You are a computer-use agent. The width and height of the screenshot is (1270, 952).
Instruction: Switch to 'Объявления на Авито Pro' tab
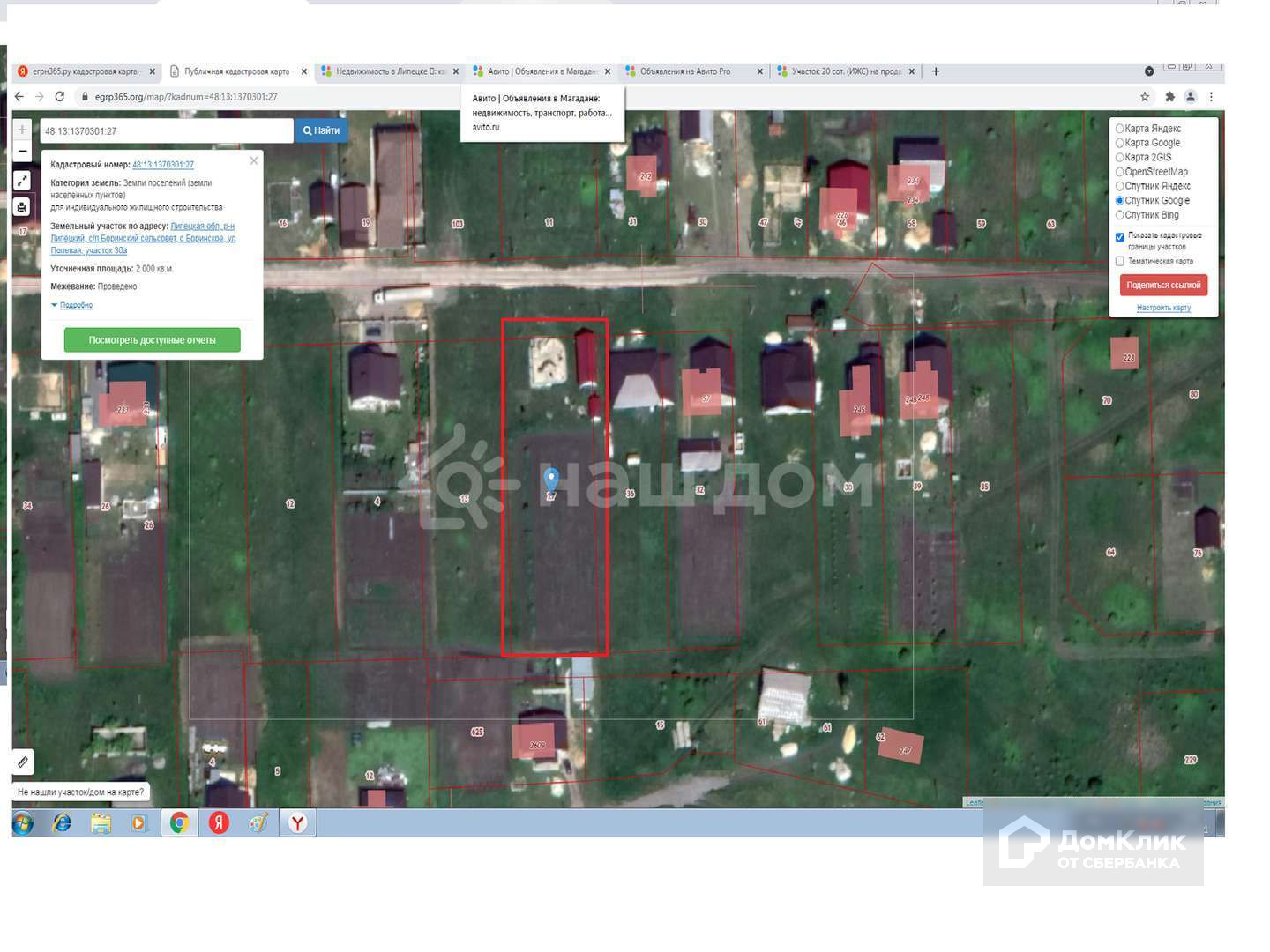click(693, 71)
